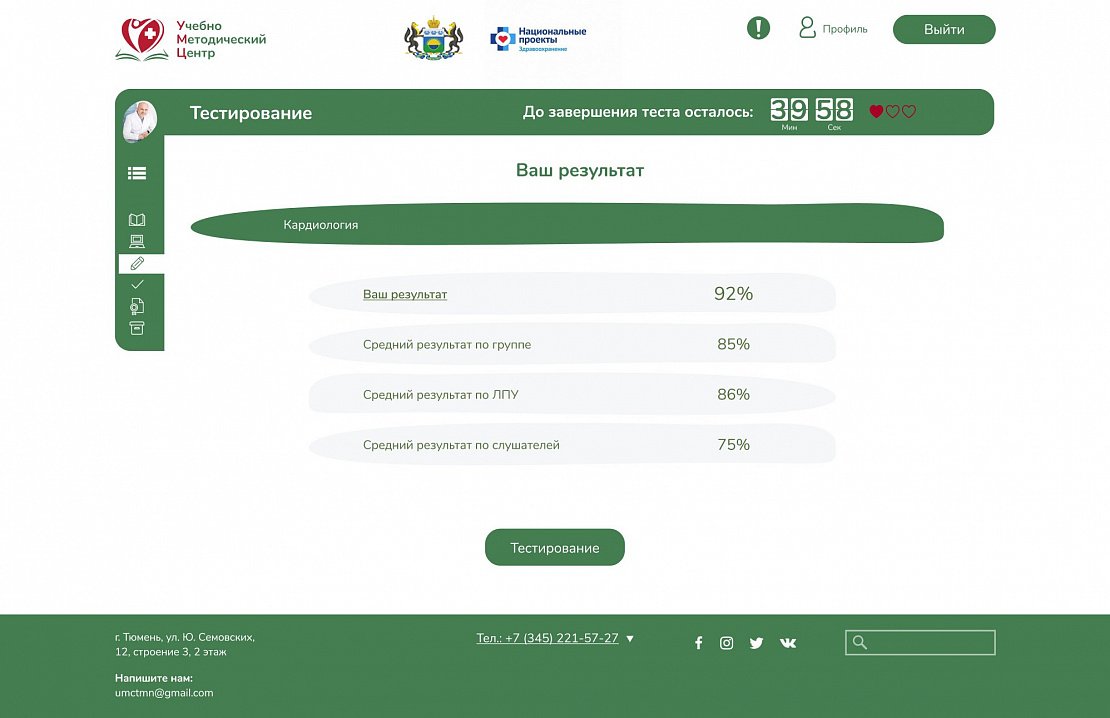The width and height of the screenshot is (1110, 718).
Task: Open the Instagram social link
Action: (727, 643)
